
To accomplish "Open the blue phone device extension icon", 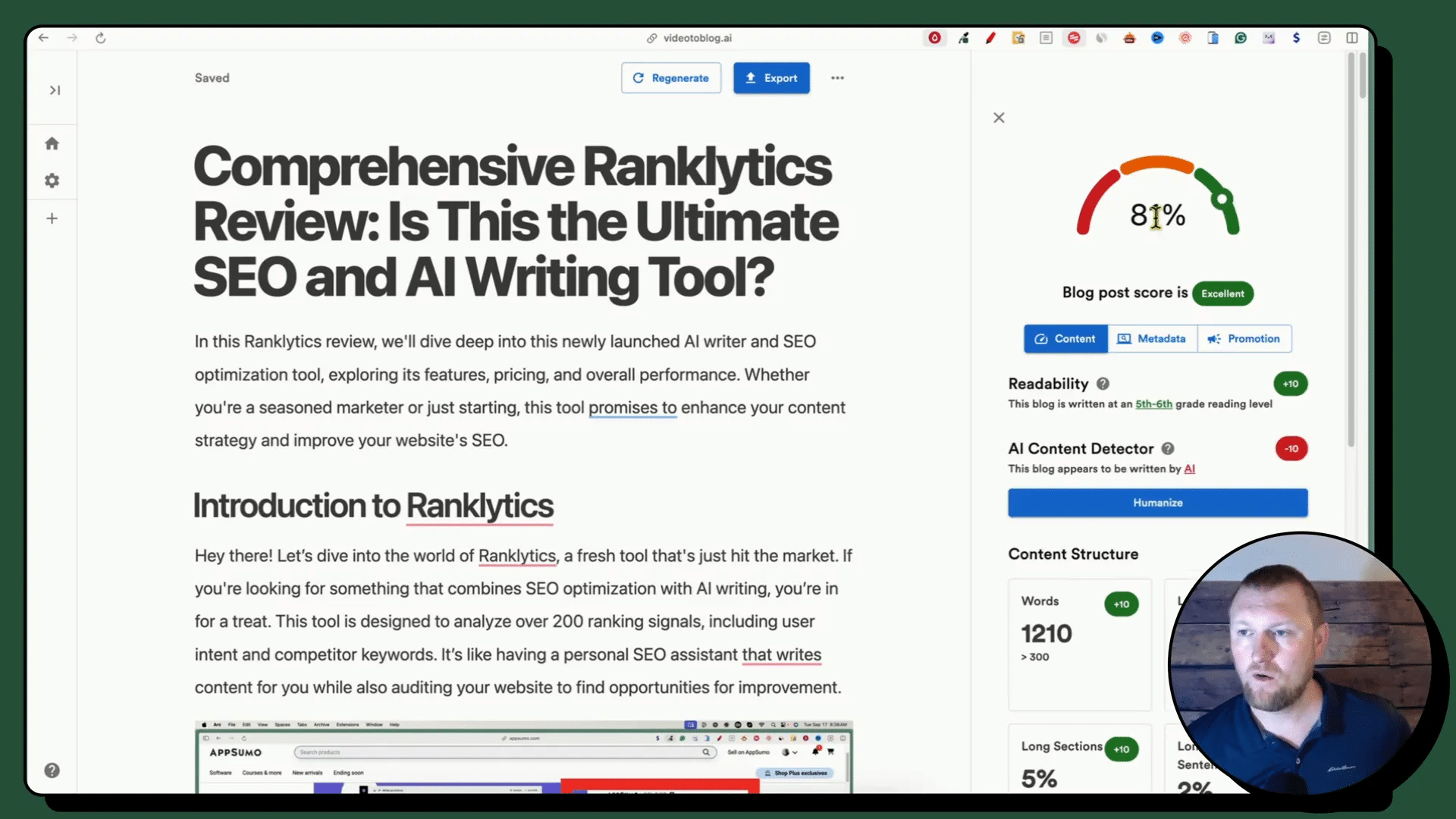I will tap(1213, 38).
